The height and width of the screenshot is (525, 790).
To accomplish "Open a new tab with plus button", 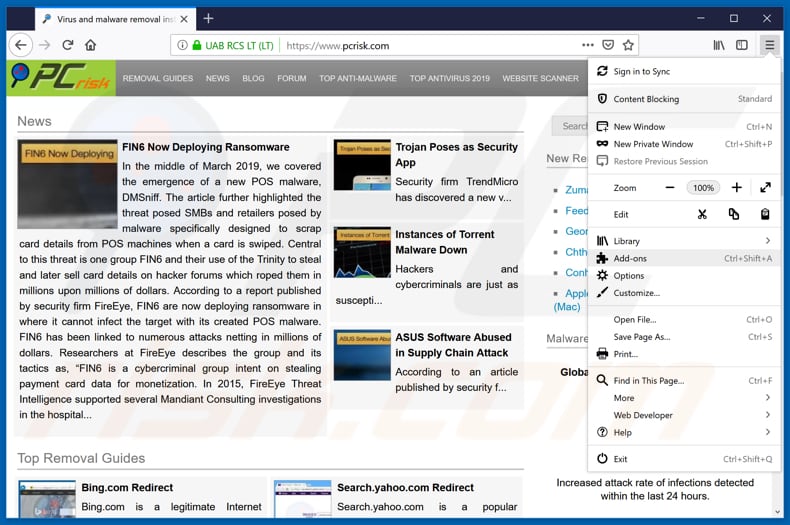I will click(208, 19).
